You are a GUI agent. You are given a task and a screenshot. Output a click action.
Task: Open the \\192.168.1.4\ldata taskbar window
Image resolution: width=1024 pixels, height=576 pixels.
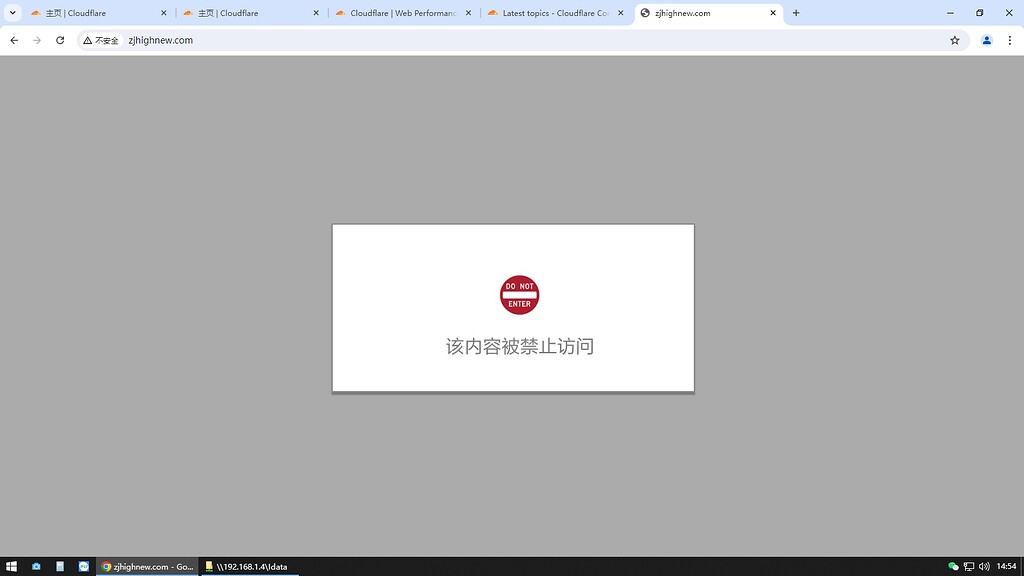pos(249,566)
